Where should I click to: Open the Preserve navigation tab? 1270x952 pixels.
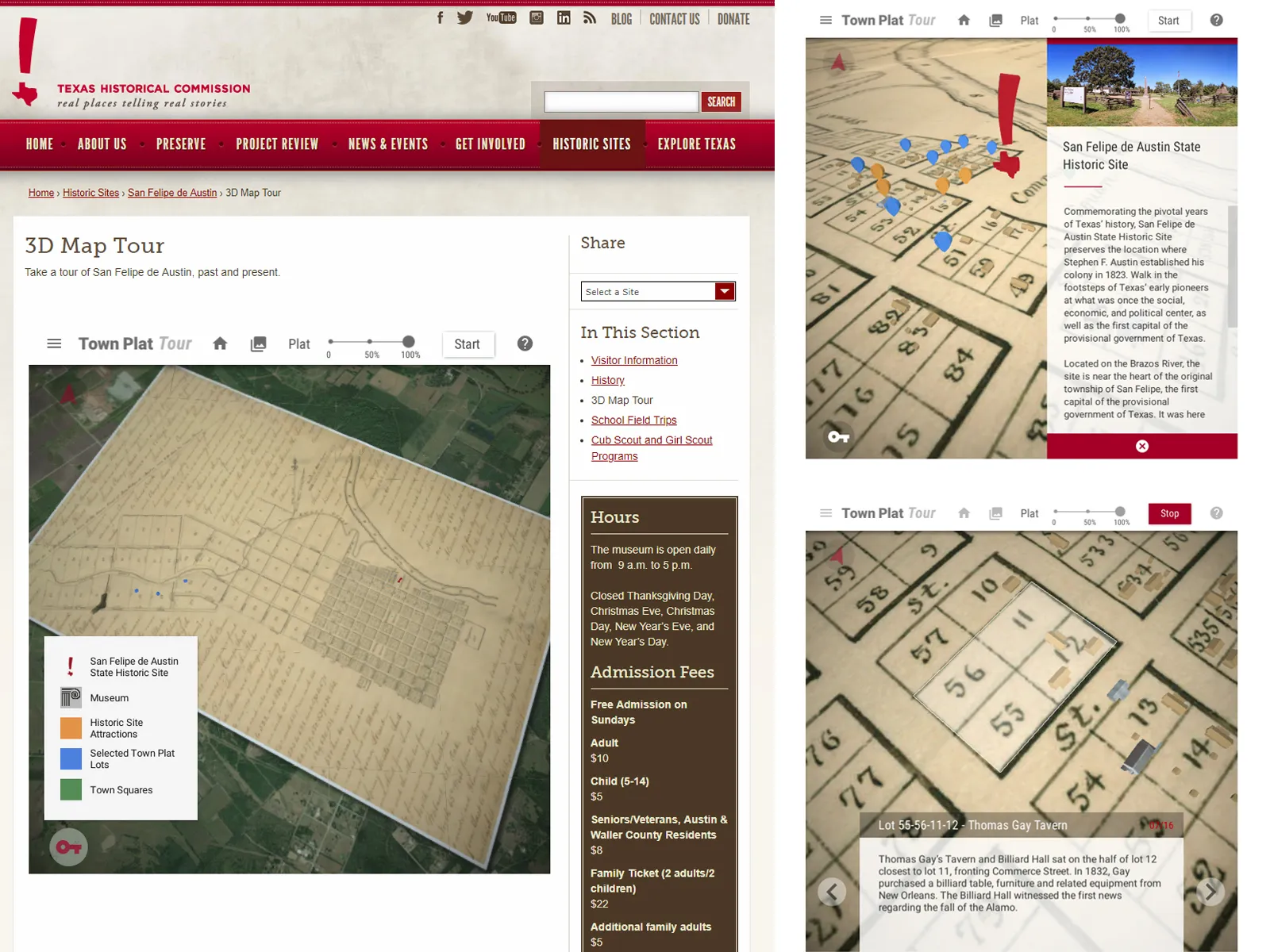(181, 144)
